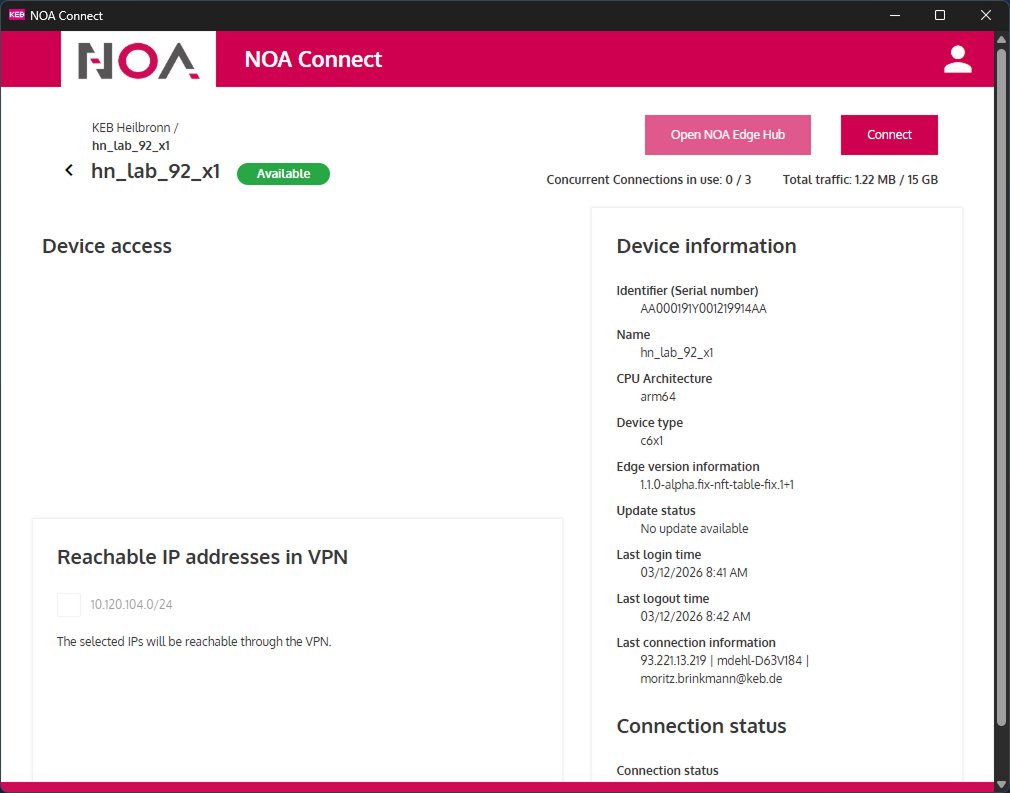Minimize the NOA Connect window
This screenshot has width=1010, height=793.
click(x=894, y=15)
